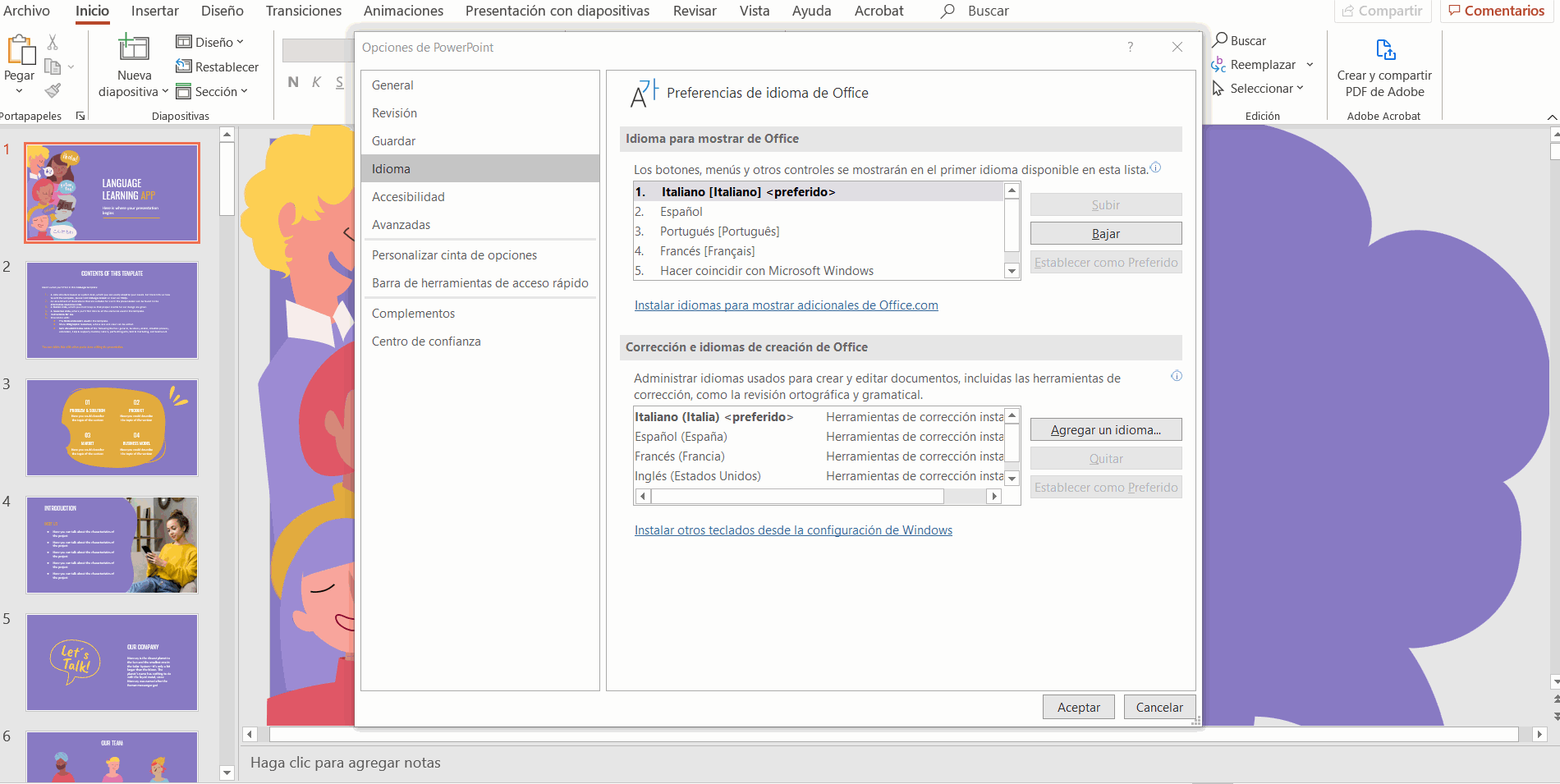Image resolution: width=1560 pixels, height=784 pixels.
Task: Expand the Copiar dropdown arrow
Action: point(71,66)
